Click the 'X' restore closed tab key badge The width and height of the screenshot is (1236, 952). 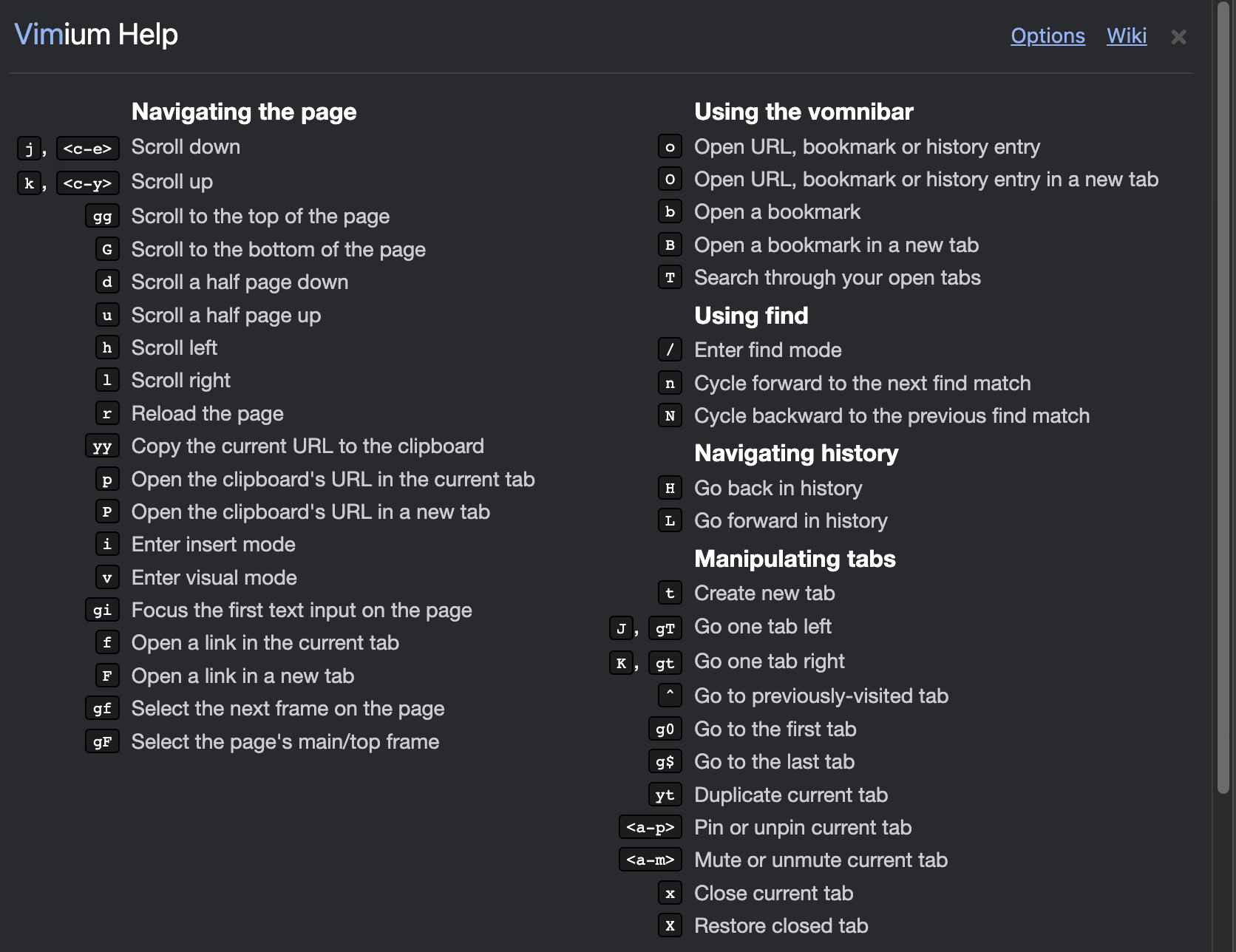coord(670,925)
